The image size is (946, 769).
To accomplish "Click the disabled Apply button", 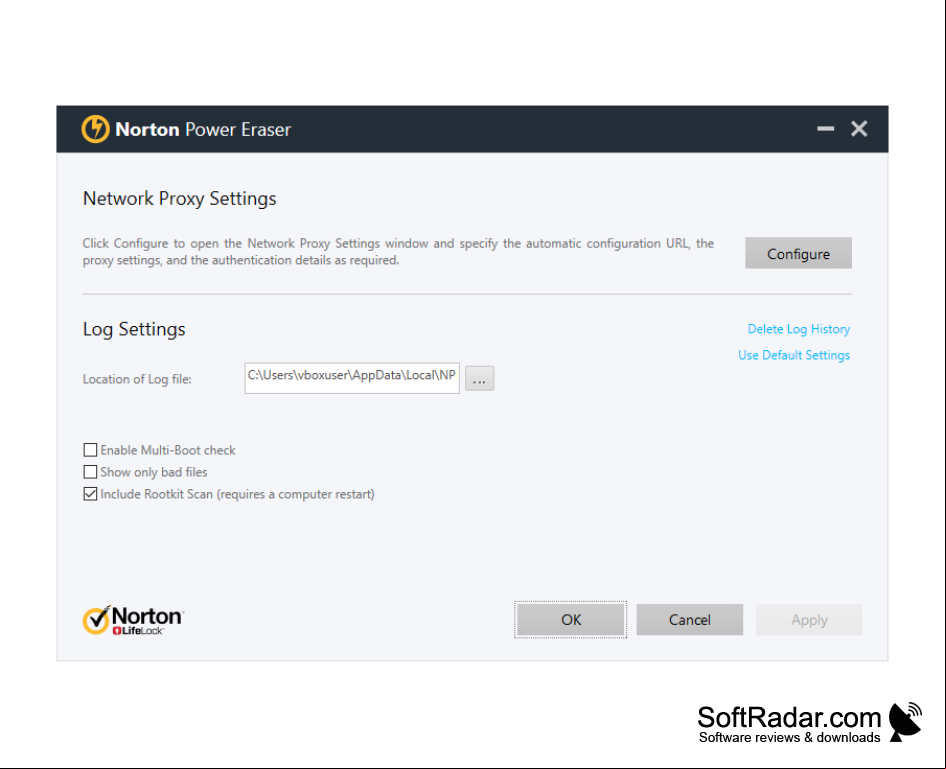I will point(809,619).
